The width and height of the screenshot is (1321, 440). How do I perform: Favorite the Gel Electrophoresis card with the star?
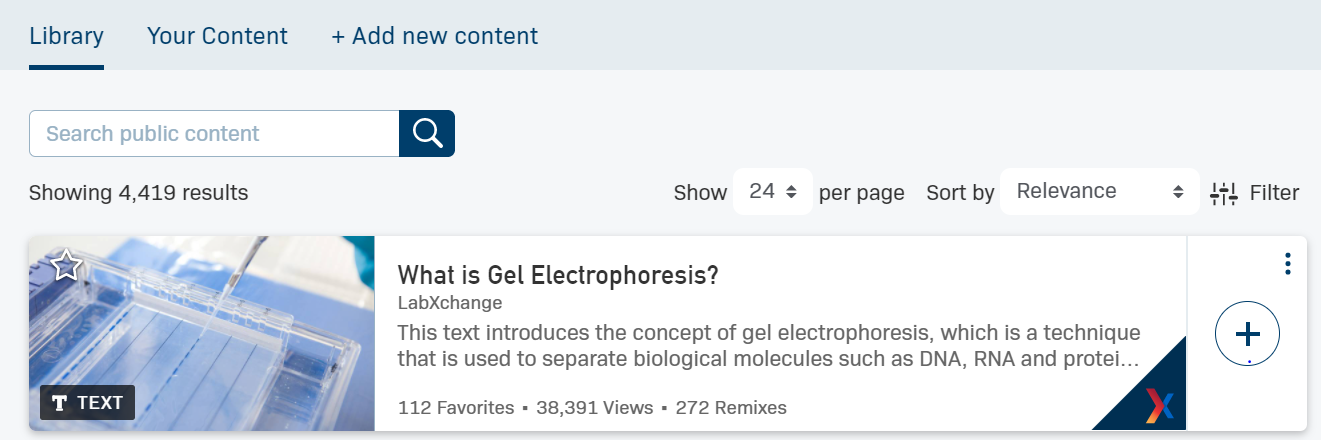pos(66,266)
